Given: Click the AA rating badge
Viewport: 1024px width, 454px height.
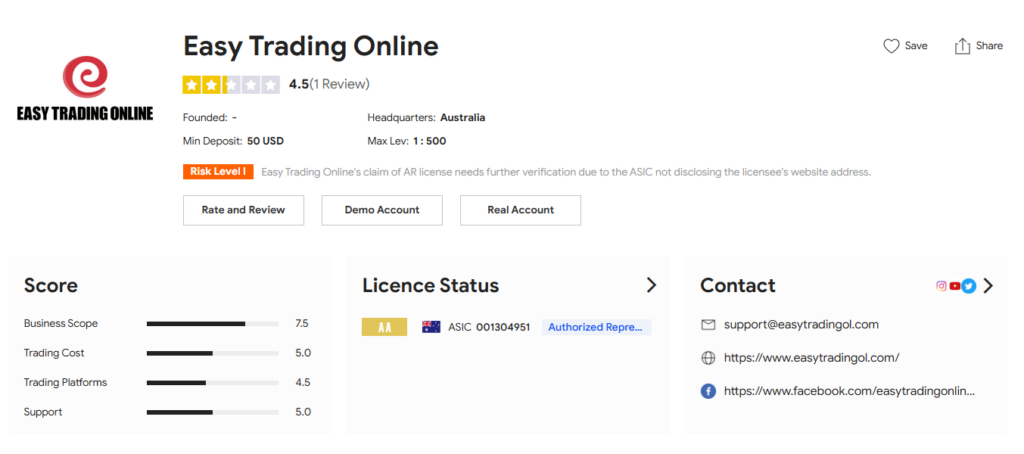Looking at the screenshot, I should [384, 327].
